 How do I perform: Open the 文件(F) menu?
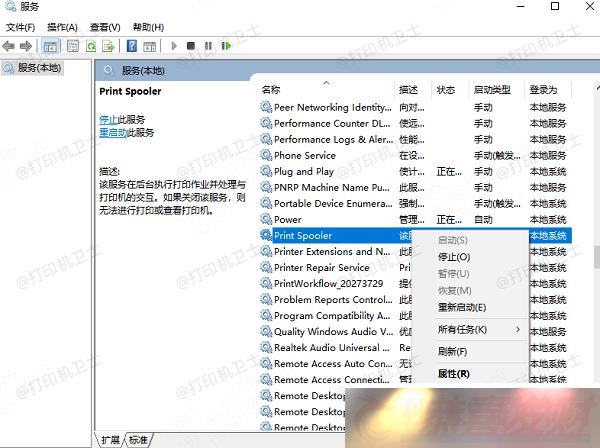[x=20, y=27]
